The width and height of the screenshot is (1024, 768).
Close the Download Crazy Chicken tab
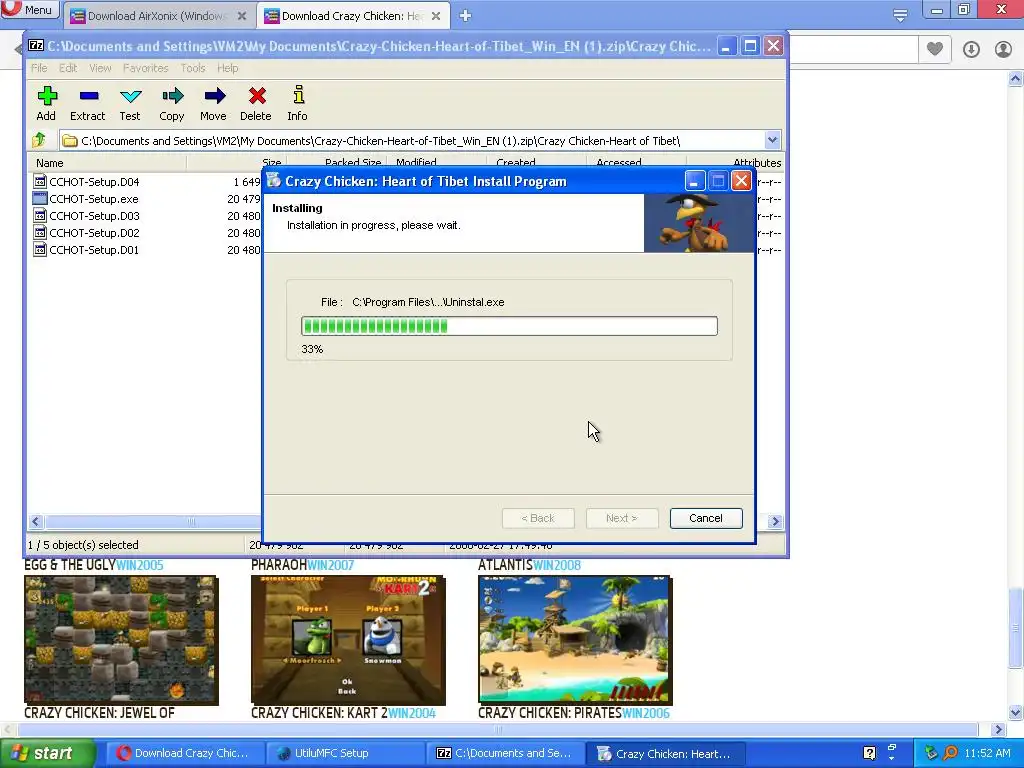click(x=436, y=16)
